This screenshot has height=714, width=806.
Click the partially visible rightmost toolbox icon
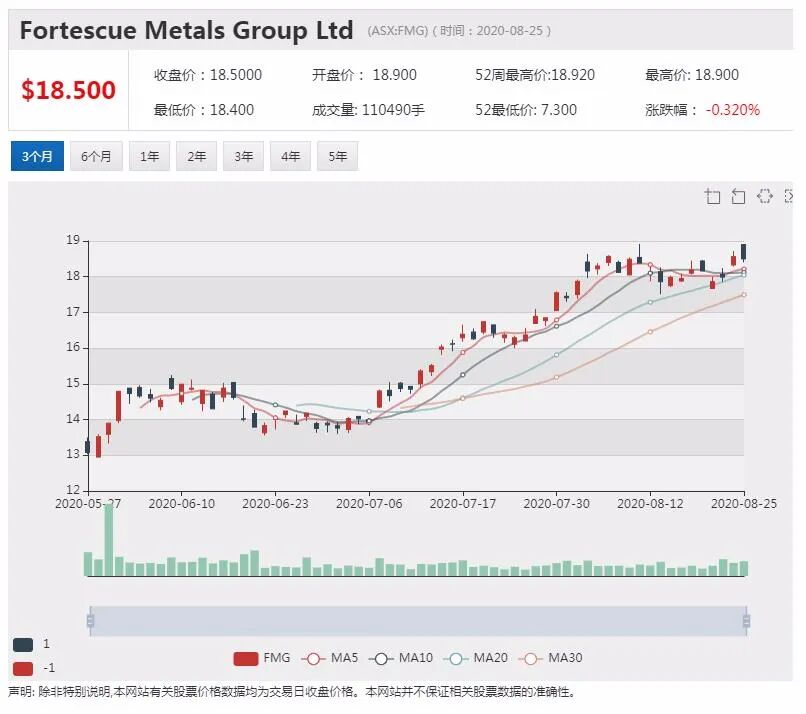tap(789, 196)
